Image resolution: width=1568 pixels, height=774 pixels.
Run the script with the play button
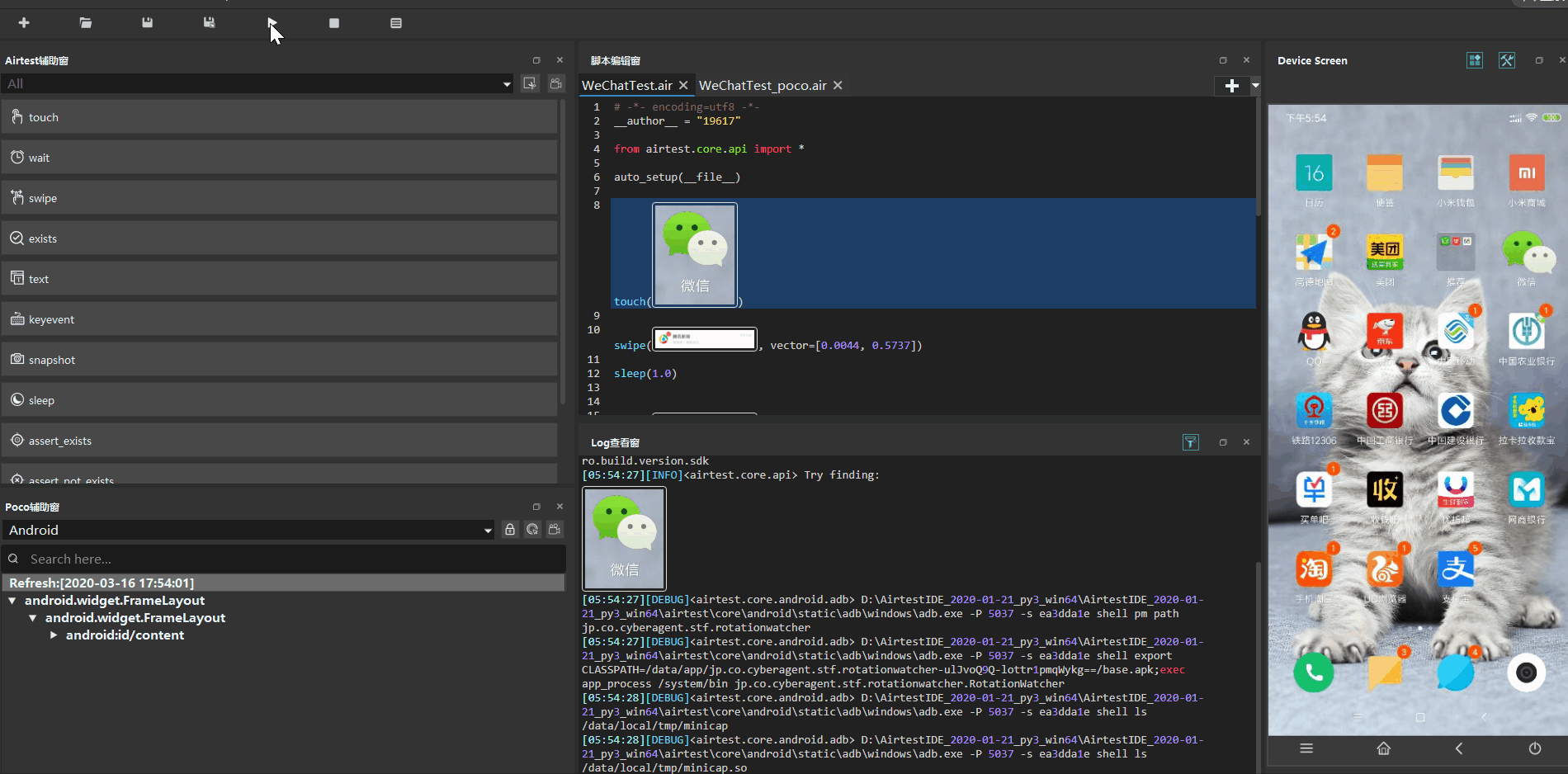click(x=272, y=23)
